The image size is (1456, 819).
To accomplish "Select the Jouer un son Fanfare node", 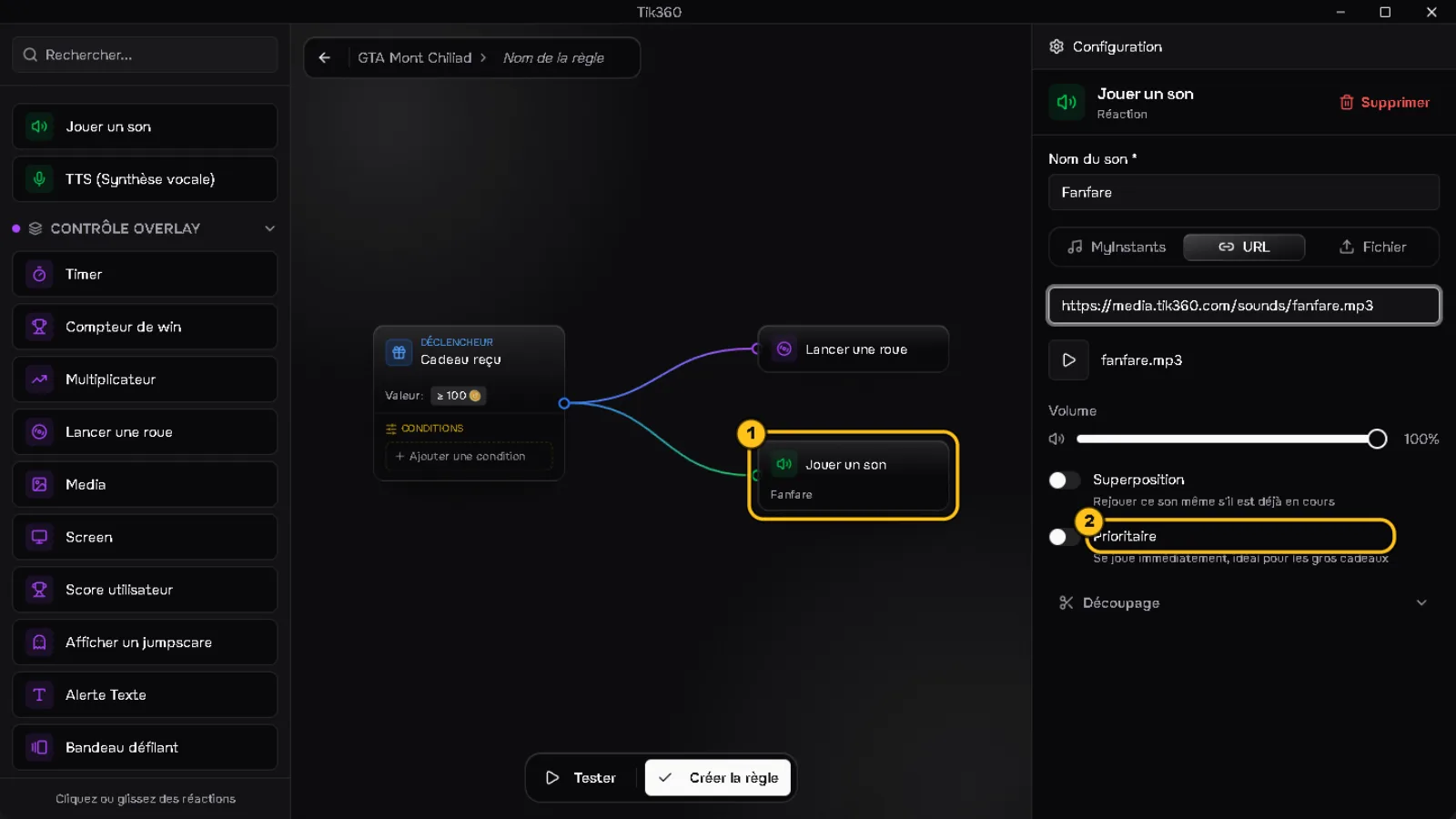I will (x=854, y=476).
